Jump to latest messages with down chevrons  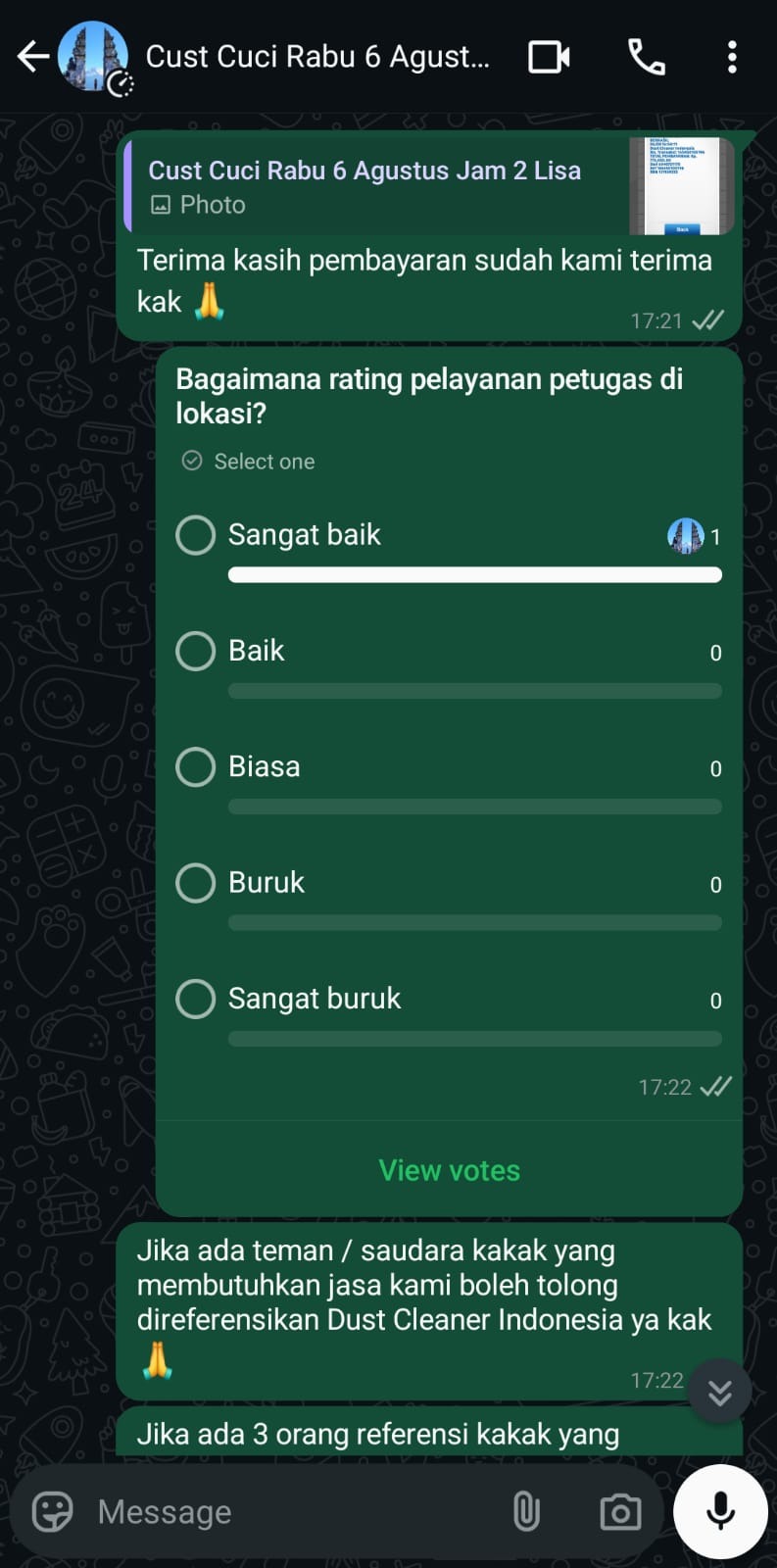[x=720, y=1392]
